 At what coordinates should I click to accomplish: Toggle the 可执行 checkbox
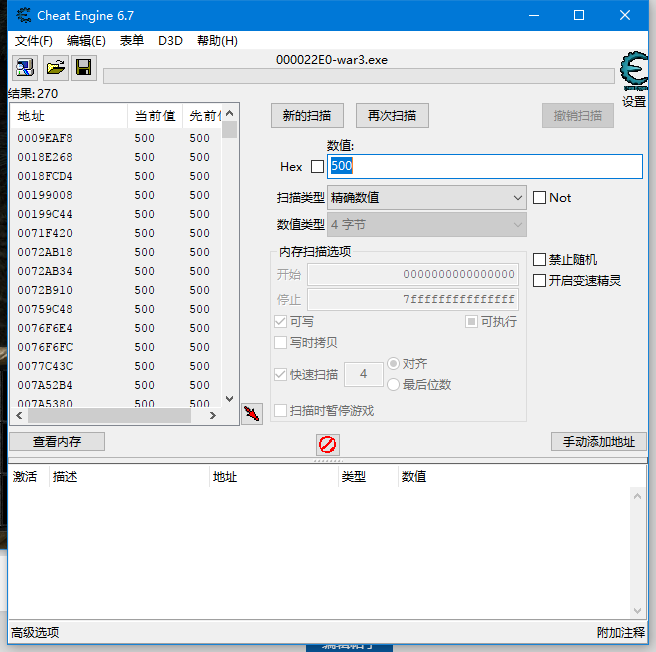coord(471,321)
